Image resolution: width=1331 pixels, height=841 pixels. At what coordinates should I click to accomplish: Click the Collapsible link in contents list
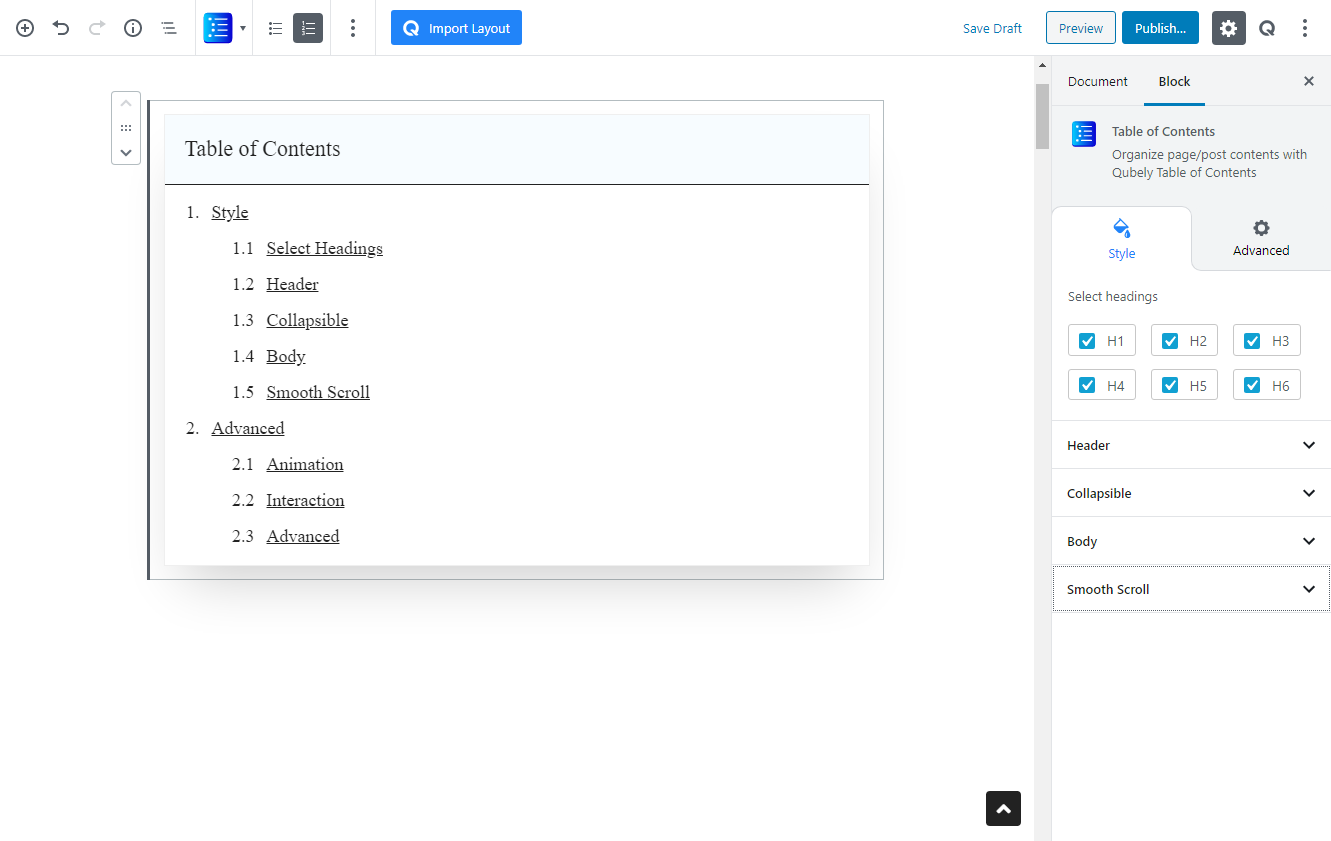coord(307,320)
